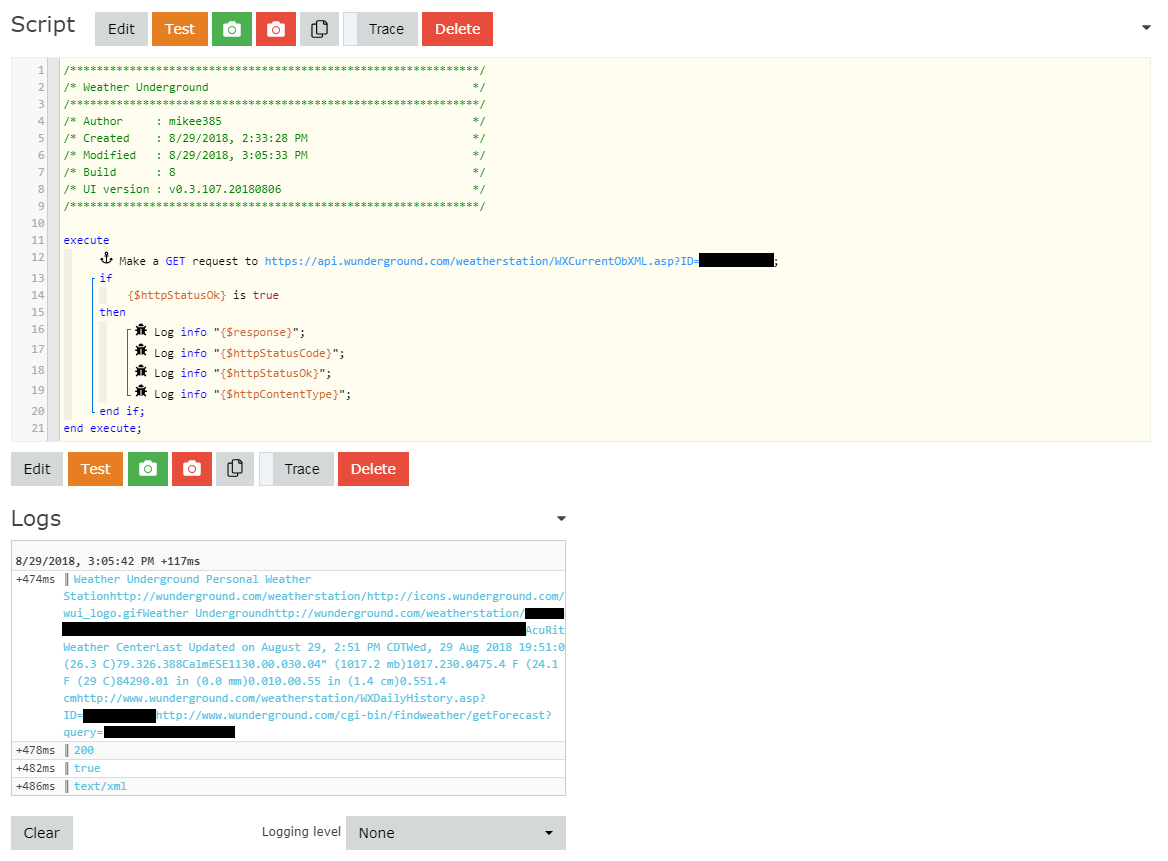Click the 'then' keyword on line 15
Screen dimensions: 1168x861
[x=112, y=313]
